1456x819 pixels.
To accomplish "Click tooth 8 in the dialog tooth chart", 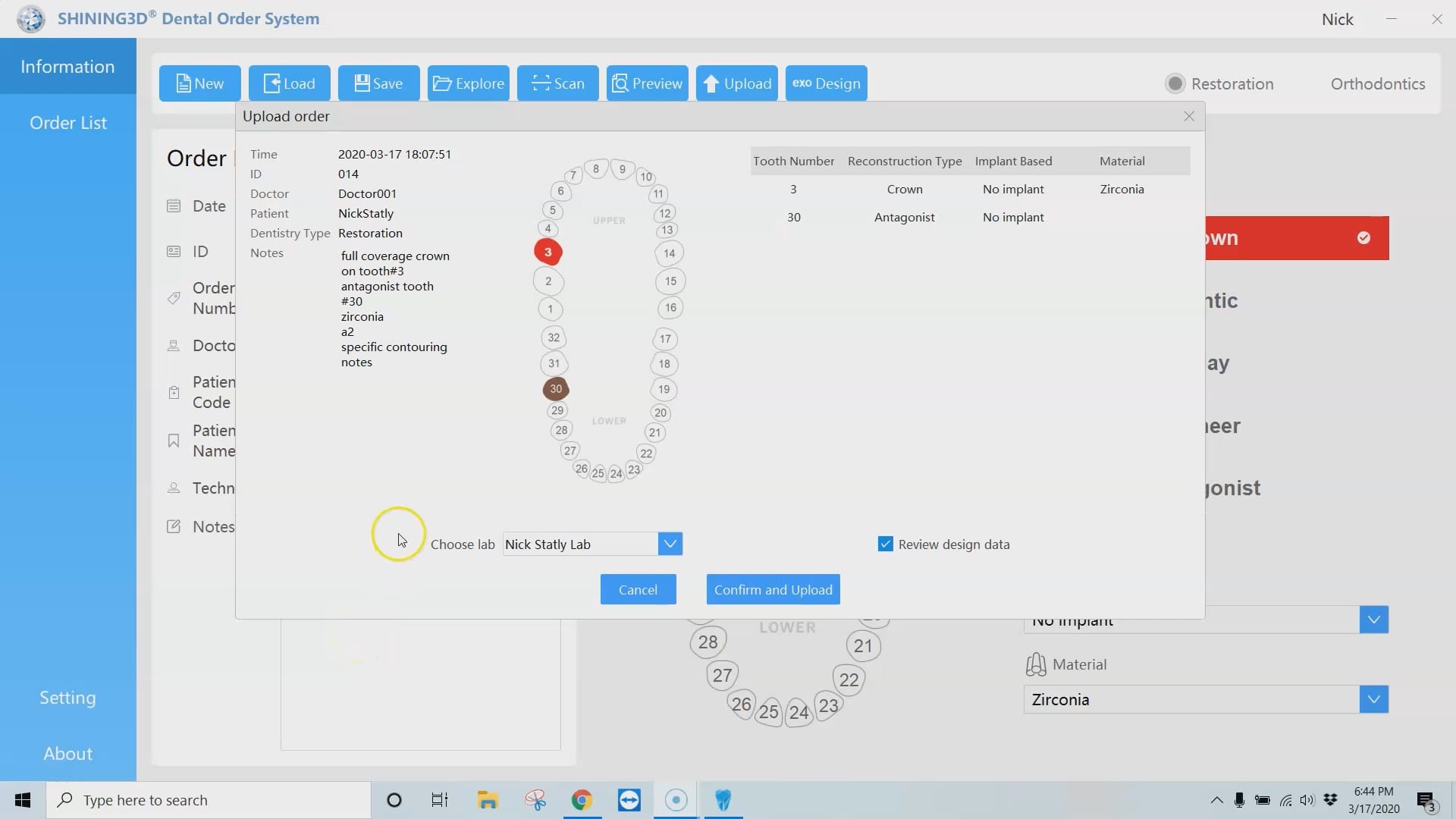I will coord(596,169).
